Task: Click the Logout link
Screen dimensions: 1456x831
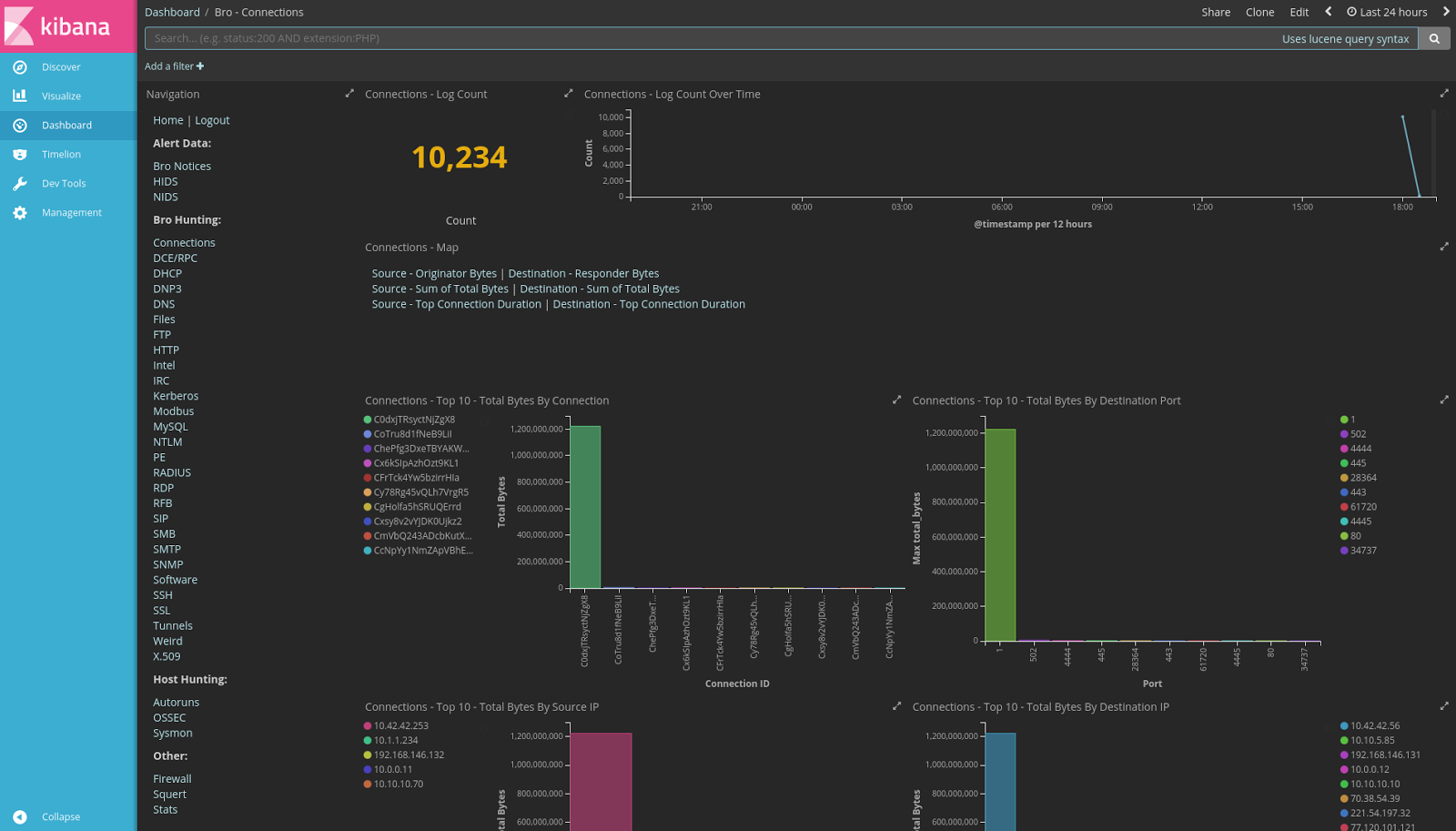Action: coord(212,119)
